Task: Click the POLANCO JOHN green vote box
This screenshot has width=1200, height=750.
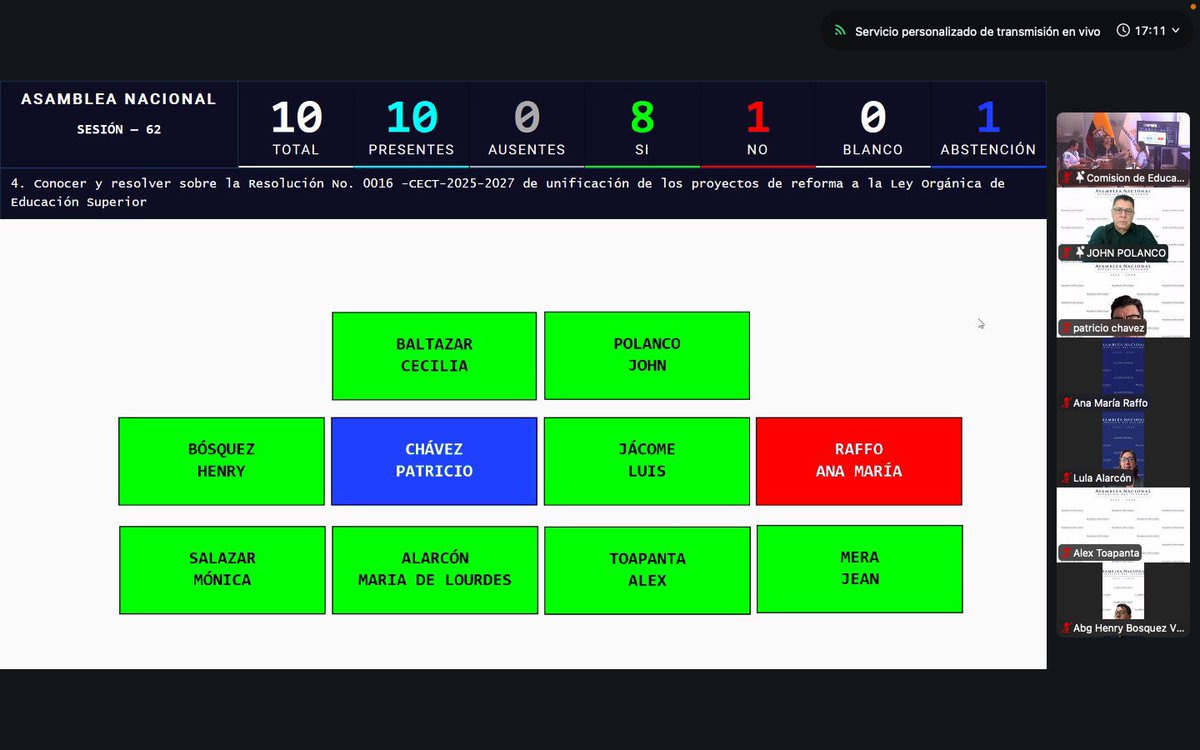Action: click(x=647, y=355)
